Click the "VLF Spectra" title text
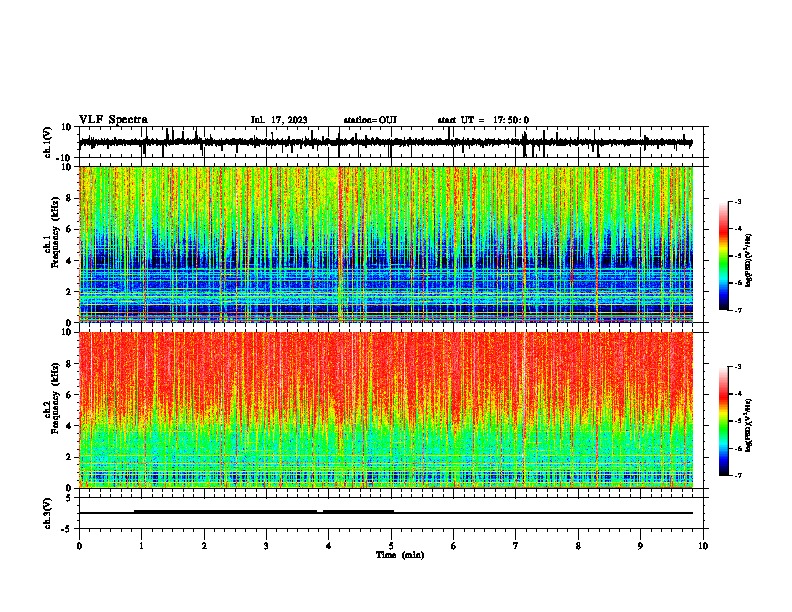 pos(113,120)
